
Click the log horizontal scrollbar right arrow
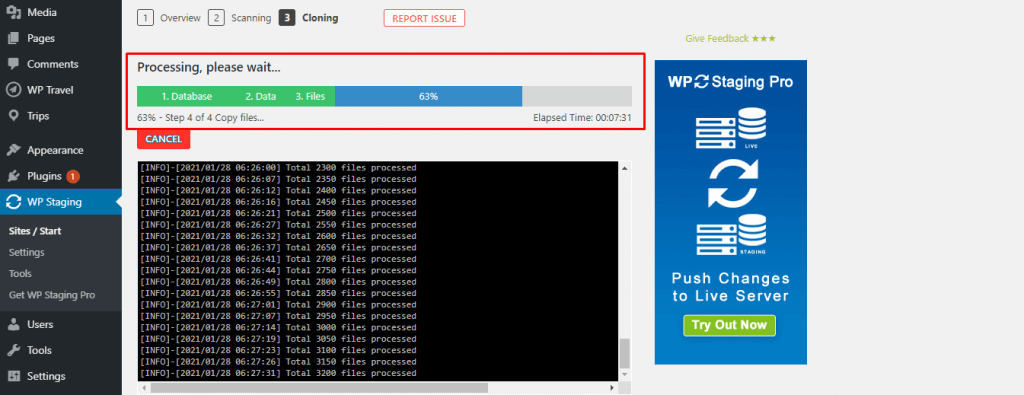point(612,387)
